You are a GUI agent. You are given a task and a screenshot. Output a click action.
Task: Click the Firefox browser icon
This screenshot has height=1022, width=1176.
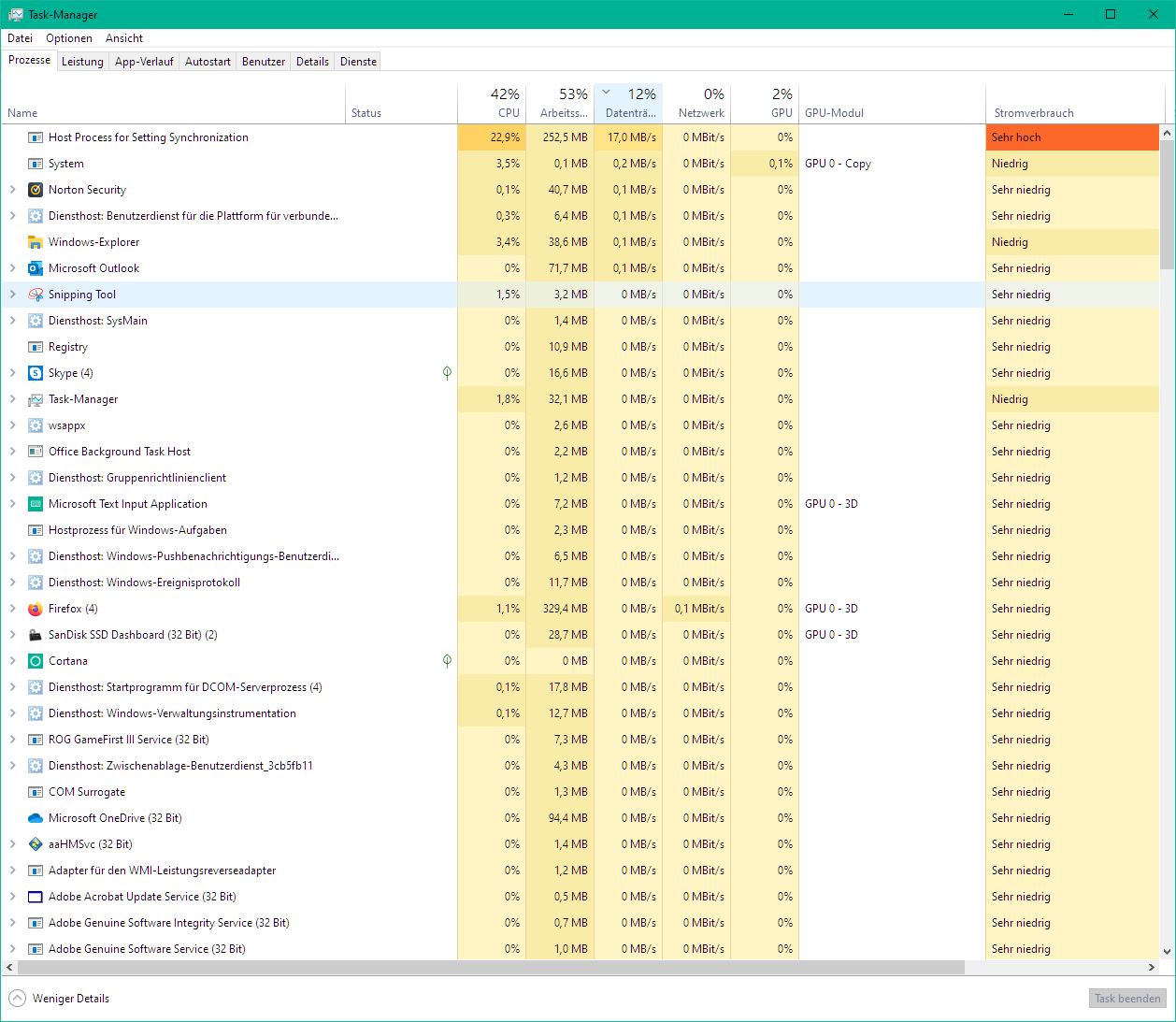36,609
